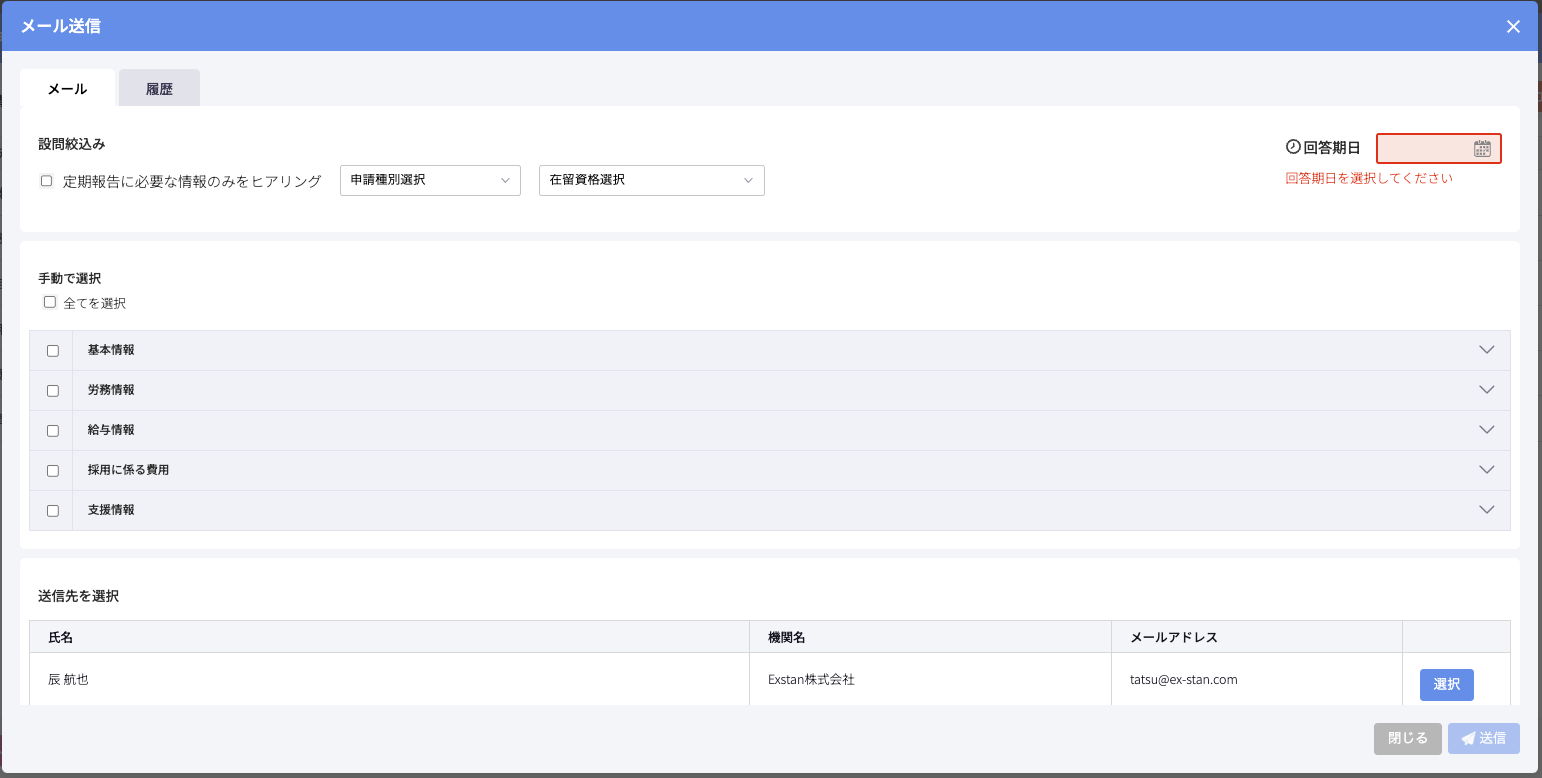
Task: Tick the 基本情報 checkbox
Action: [x=53, y=351]
